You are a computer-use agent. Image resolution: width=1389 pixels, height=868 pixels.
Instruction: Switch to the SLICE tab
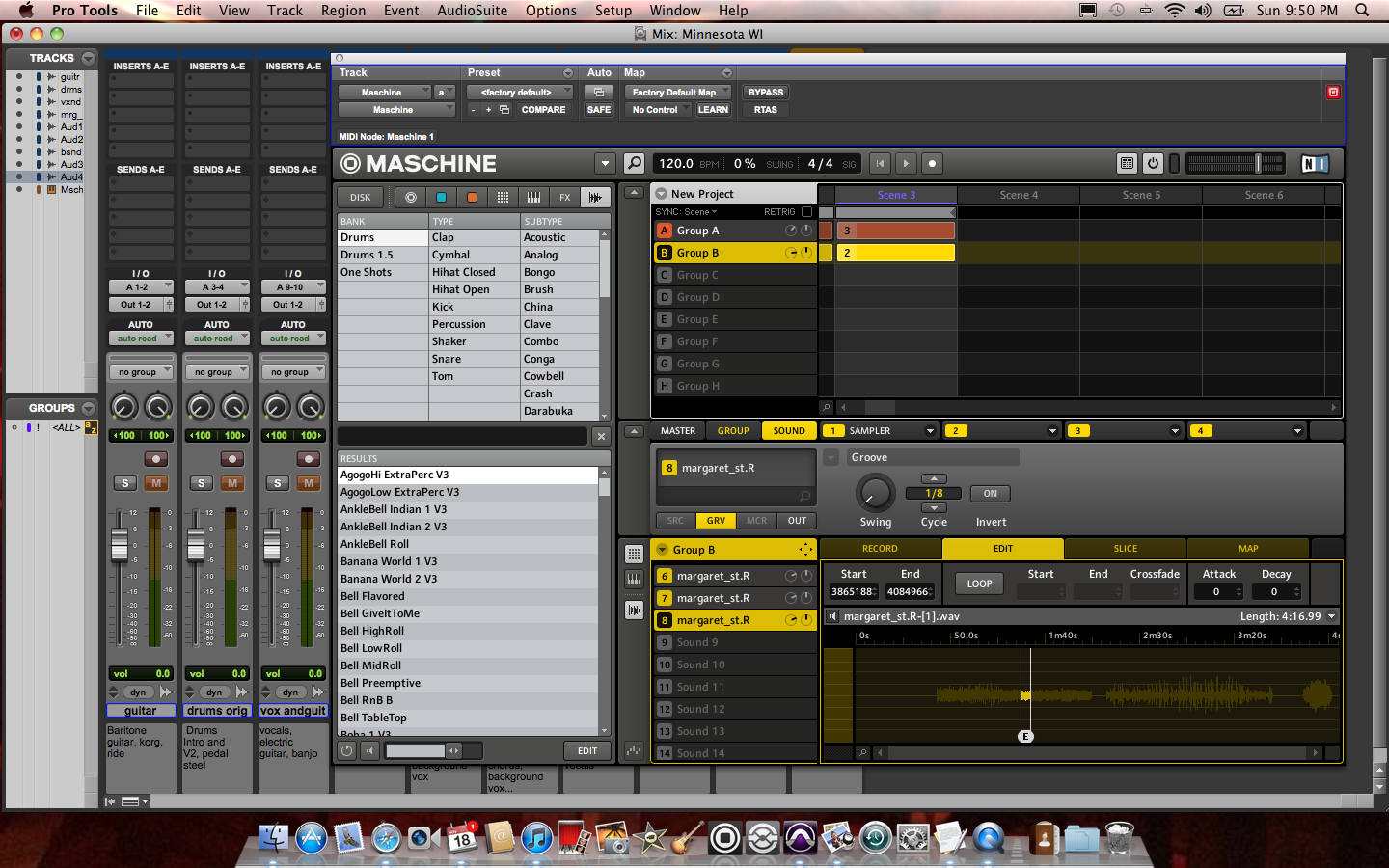tap(1126, 549)
